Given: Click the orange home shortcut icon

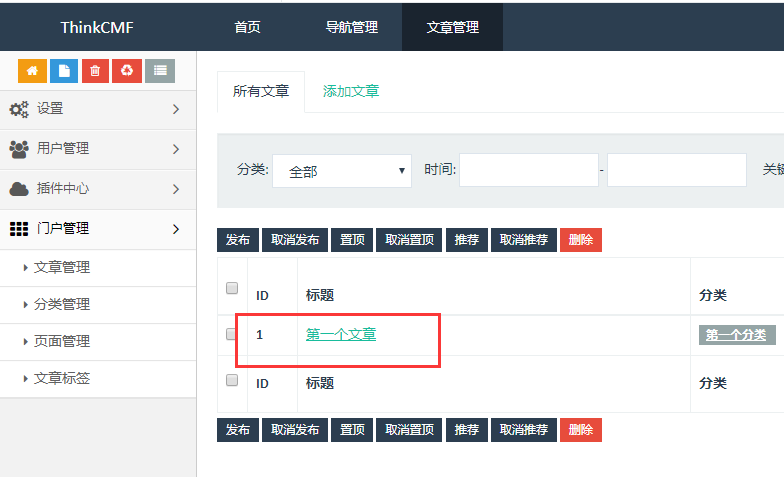Looking at the screenshot, I should (32, 71).
